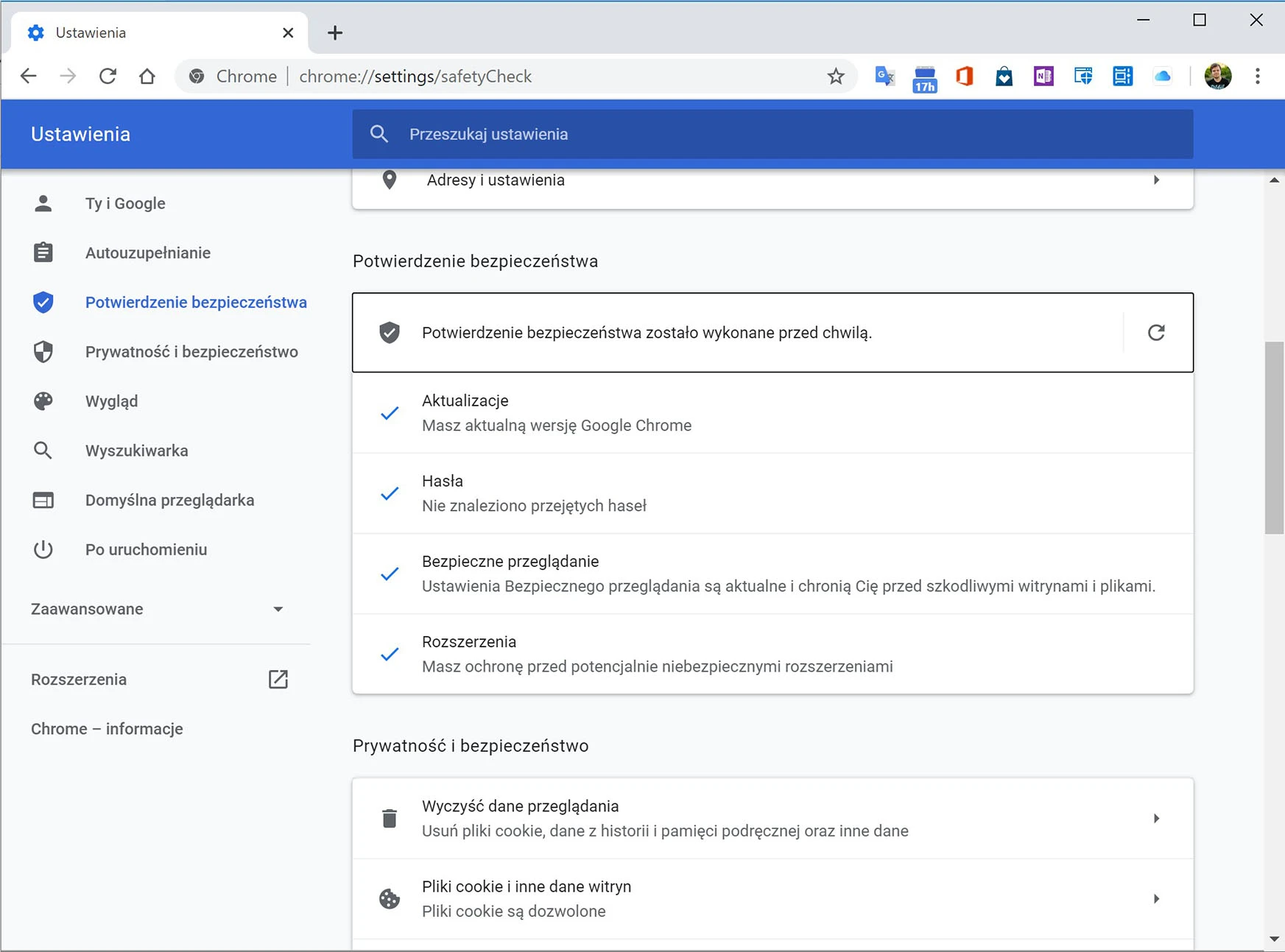Click the clipboard icon beside Autouzupełnianie

click(43, 253)
